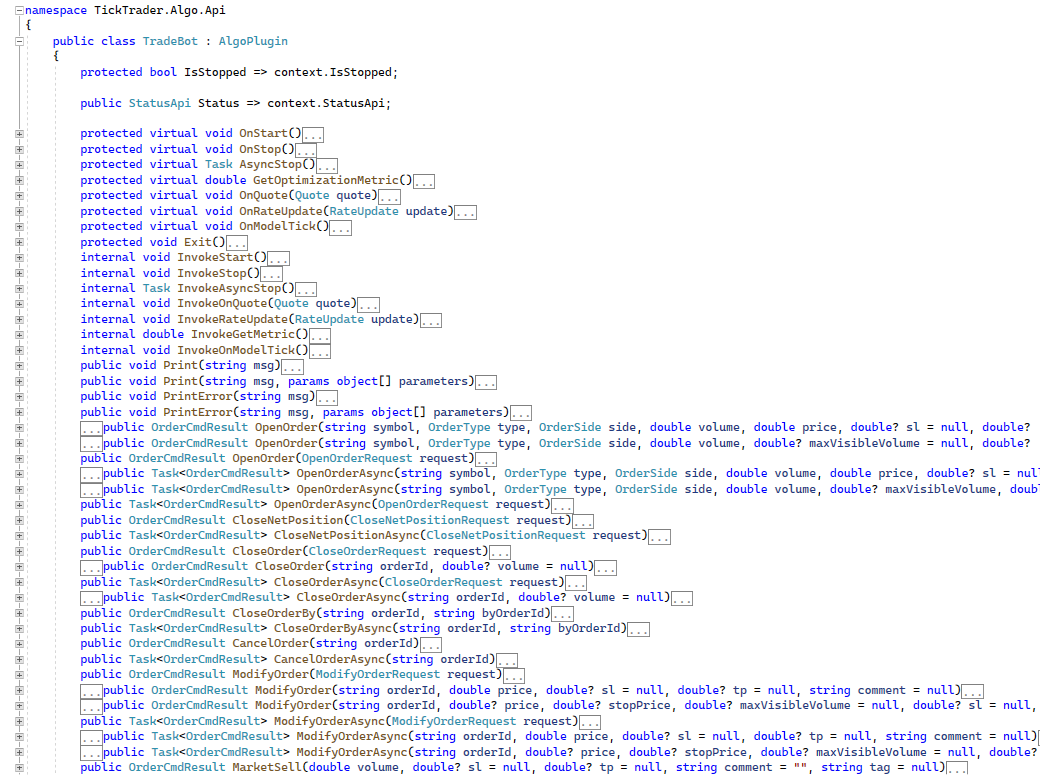Expand the OnRateUpdate method gutter toggle

[x=19, y=212]
